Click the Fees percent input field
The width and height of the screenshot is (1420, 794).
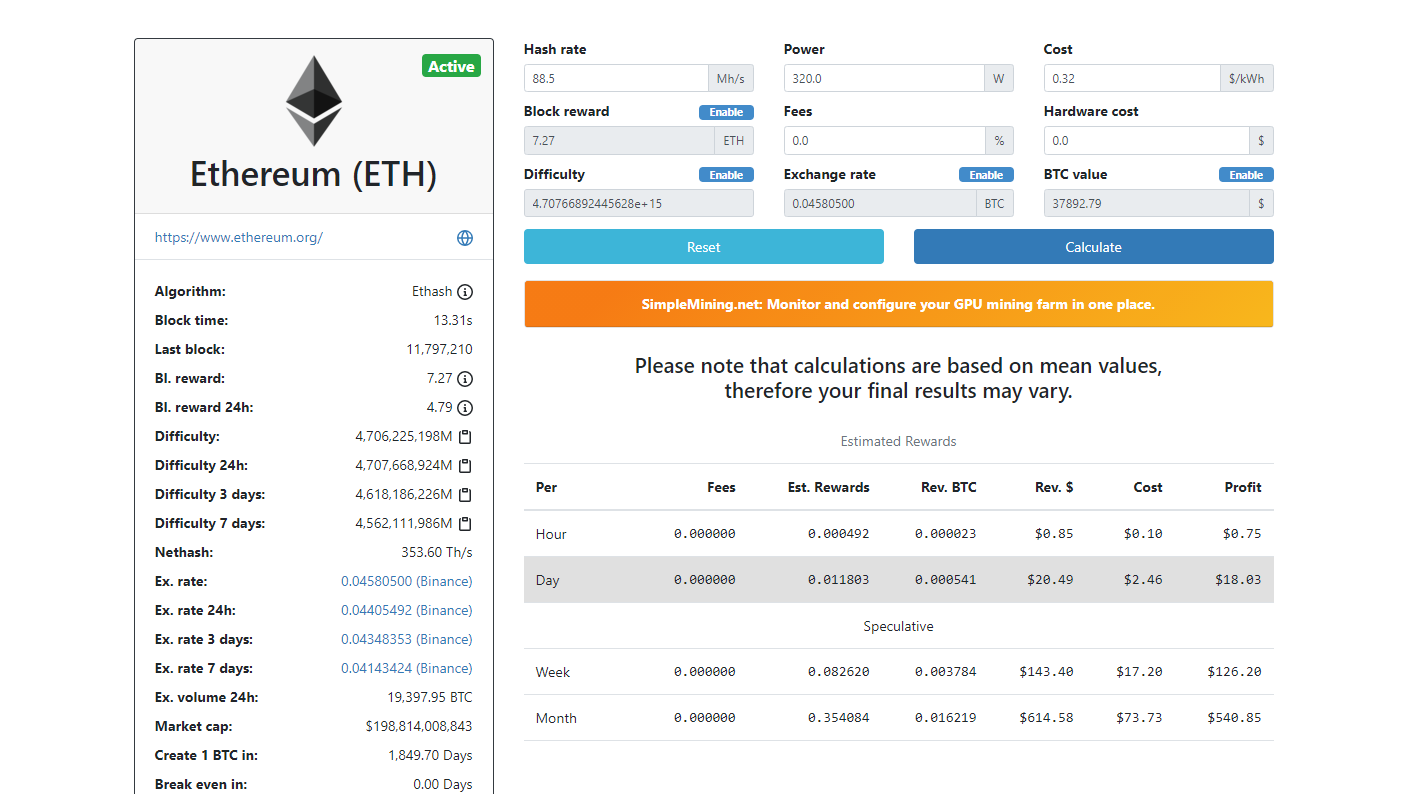pyautogui.click(x=884, y=141)
